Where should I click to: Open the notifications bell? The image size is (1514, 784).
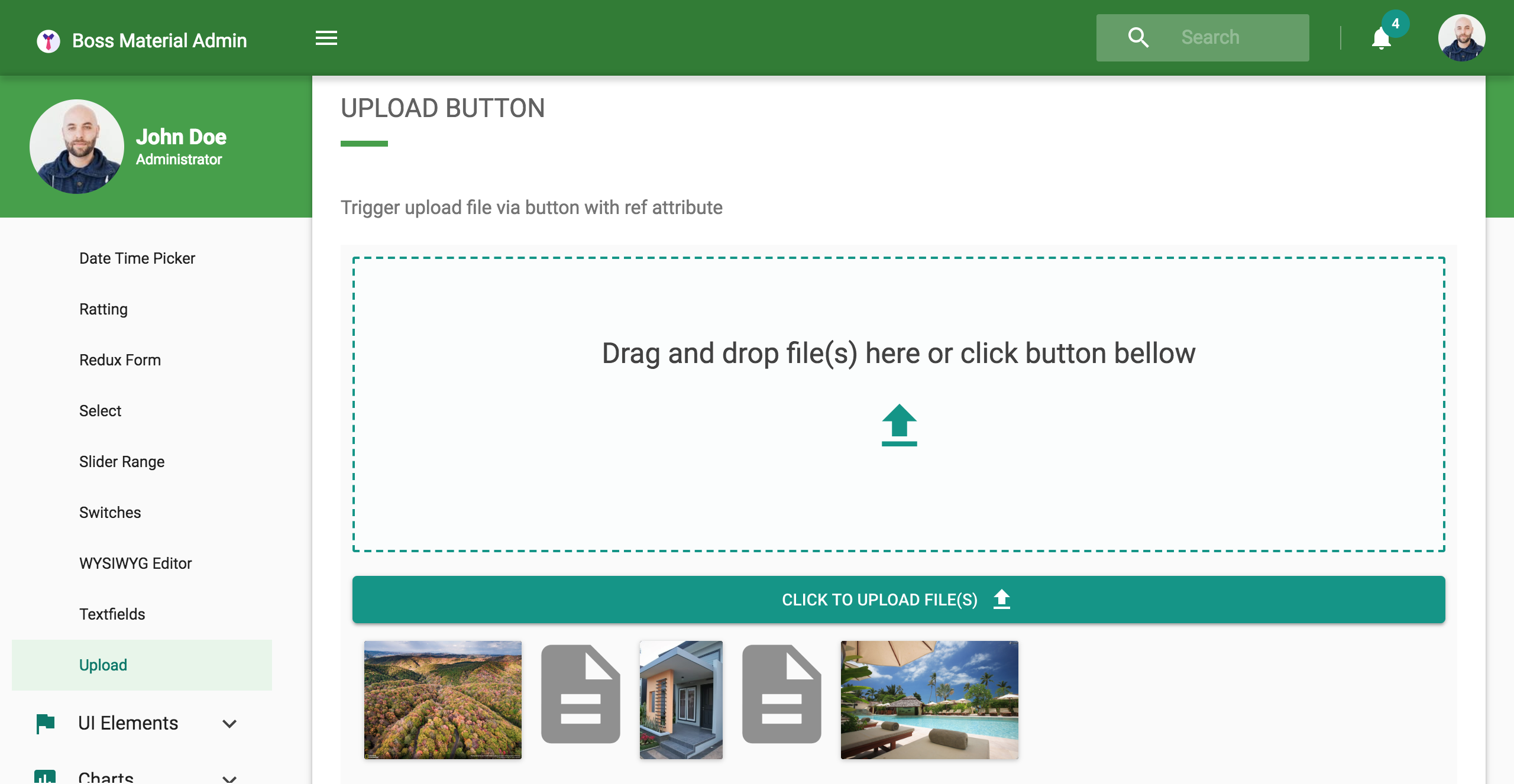[x=1381, y=39]
